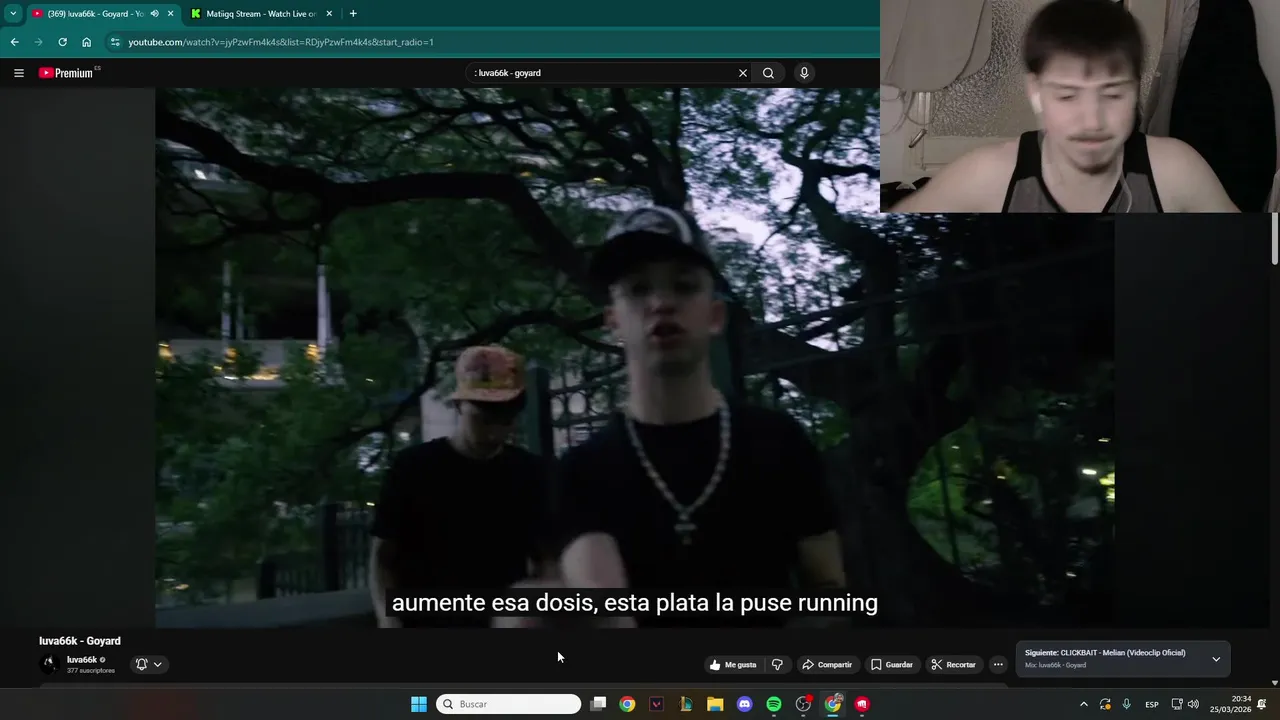Image resolution: width=1280 pixels, height=720 pixels.
Task: Open a new browser tab
Action: [353, 14]
